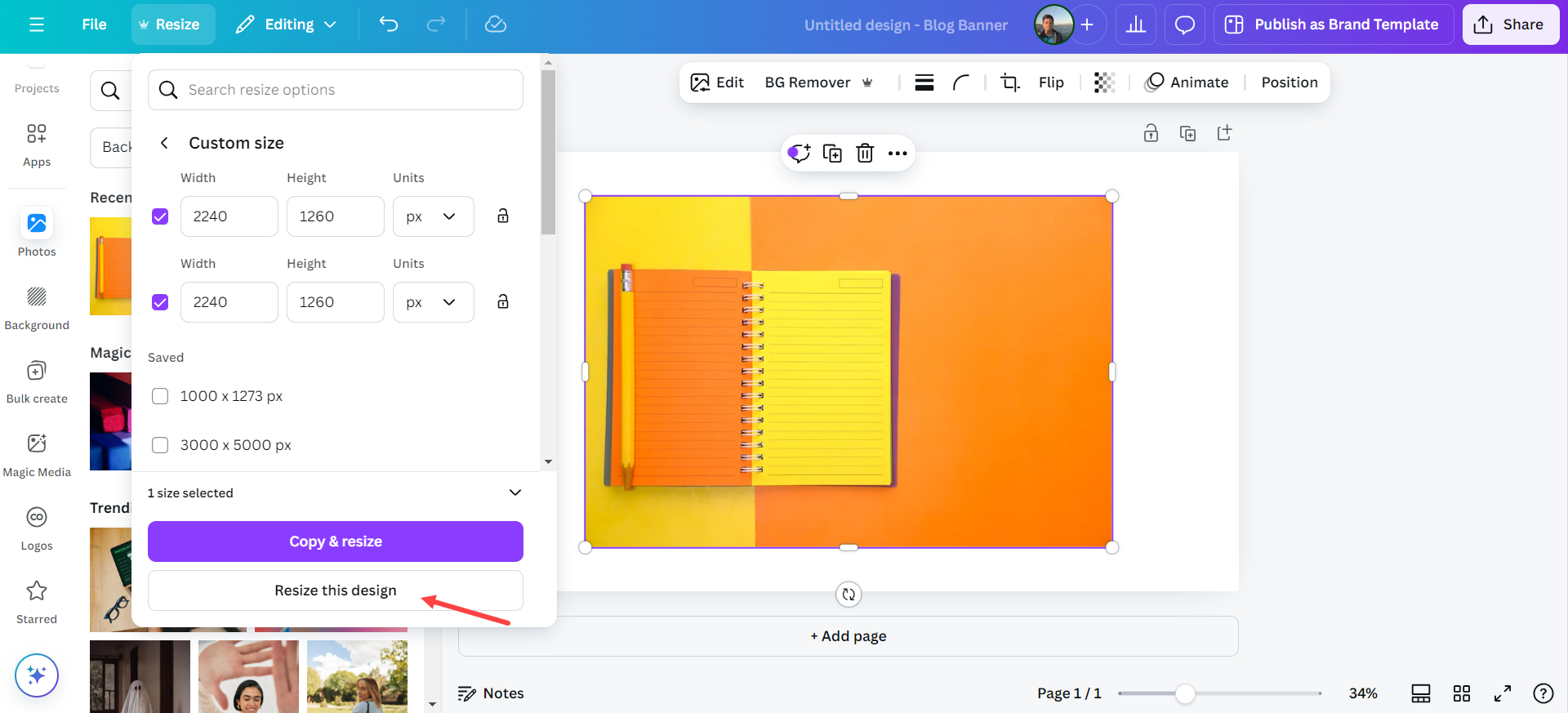Open units dropdown in second size row

click(x=434, y=302)
